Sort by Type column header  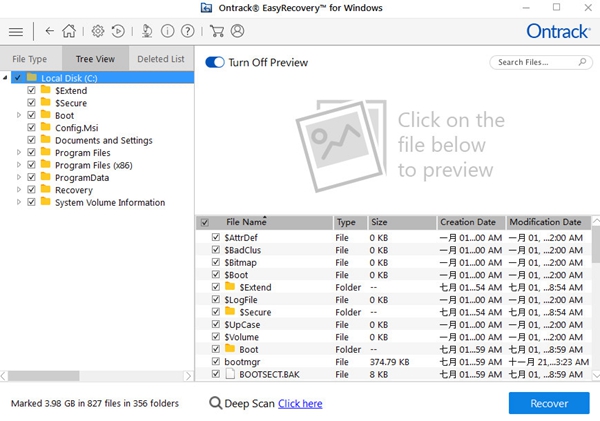click(x=350, y=222)
